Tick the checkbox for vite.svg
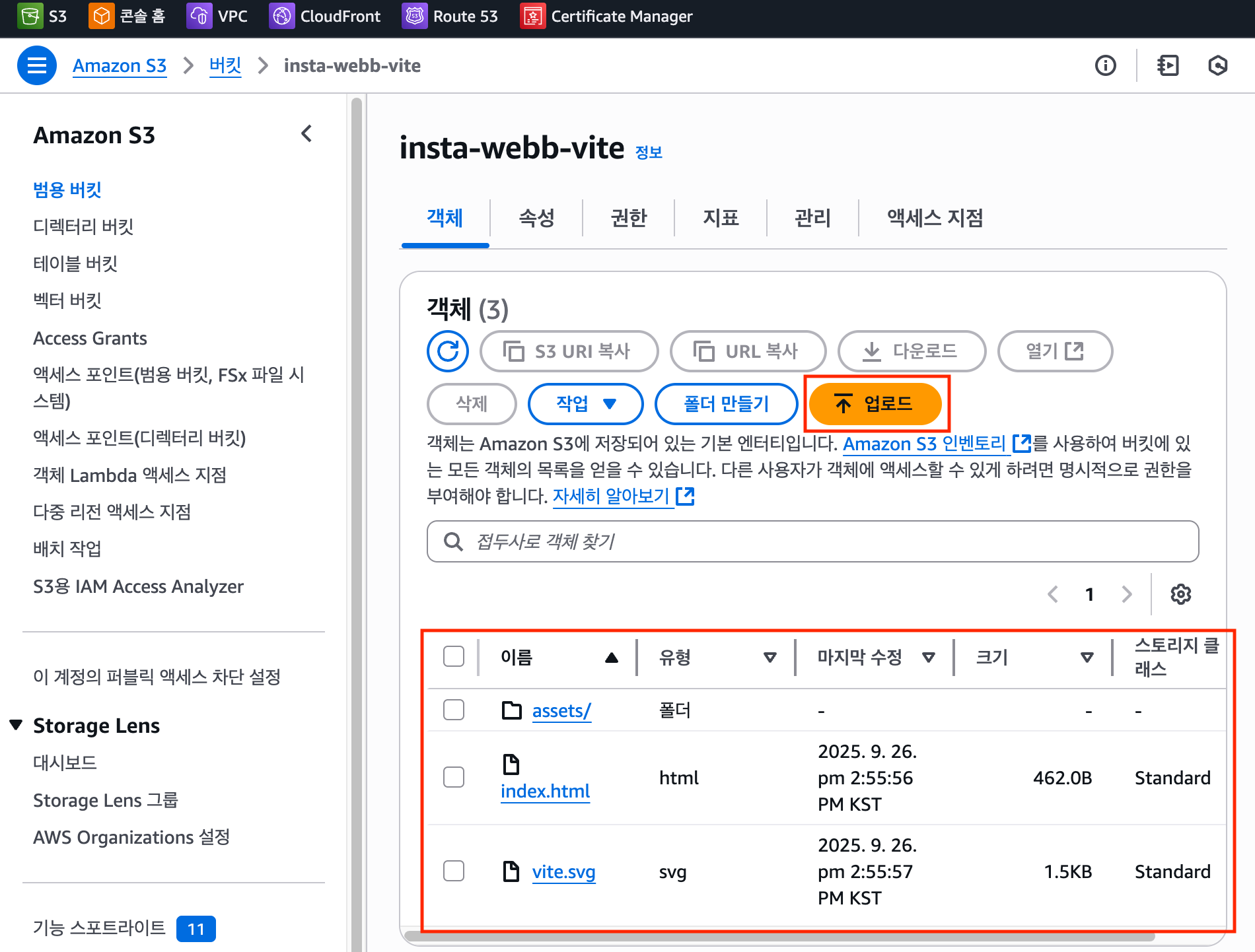1255x952 pixels. (454, 871)
